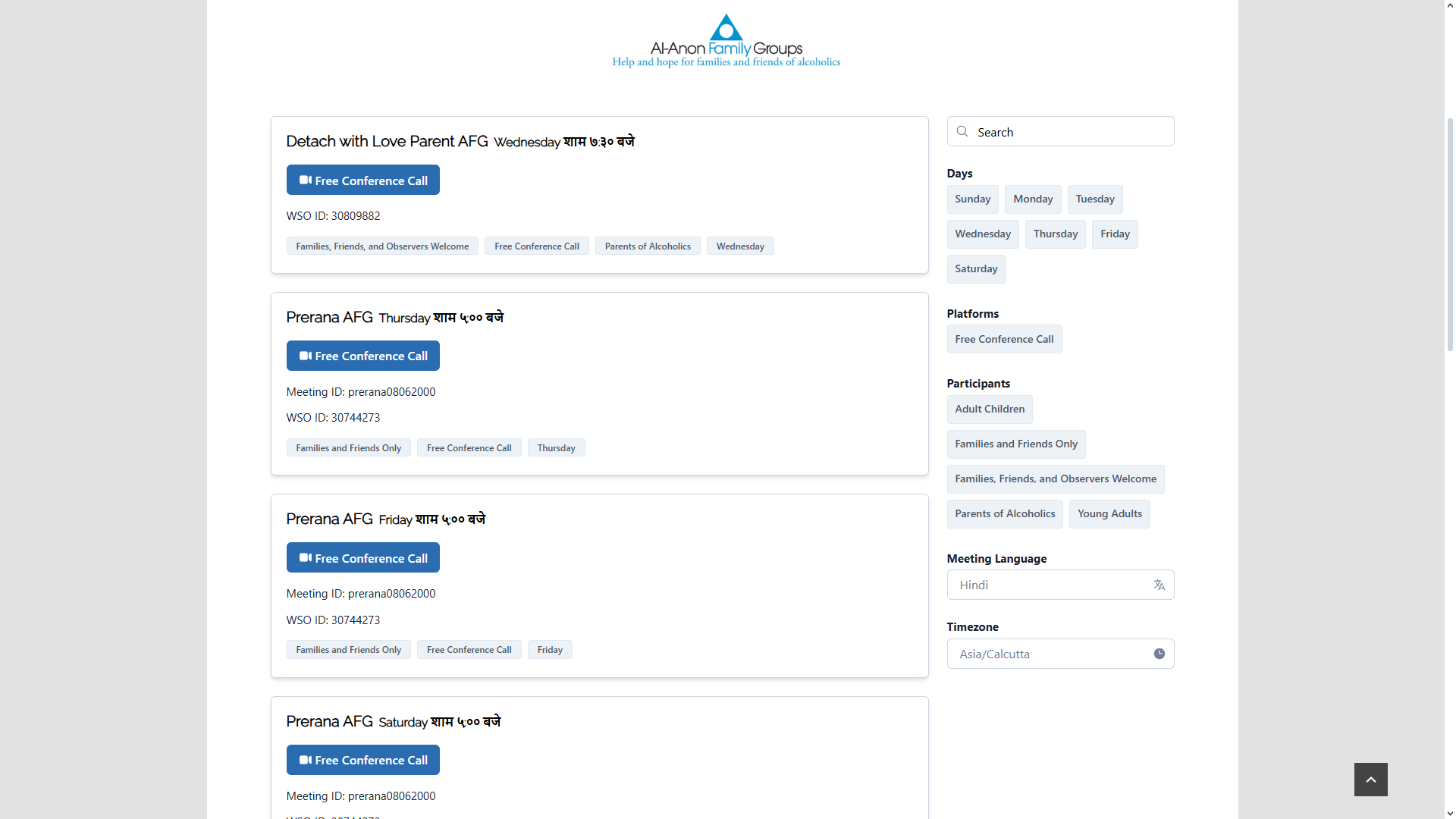Click the video icon on Prerana Saturday's button
This screenshot has height=819, width=1456.
(305, 760)
